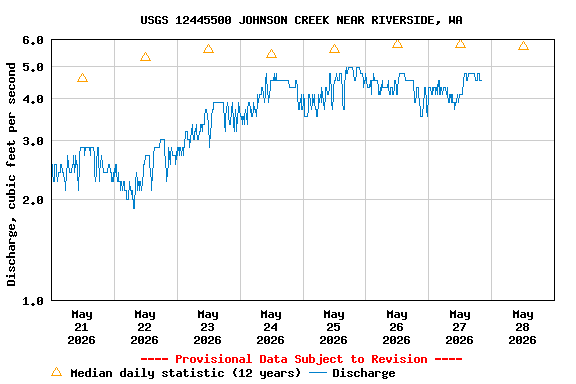Click the median triangle marker above May 21
576x384 pixels.
[x=82, y=78]
